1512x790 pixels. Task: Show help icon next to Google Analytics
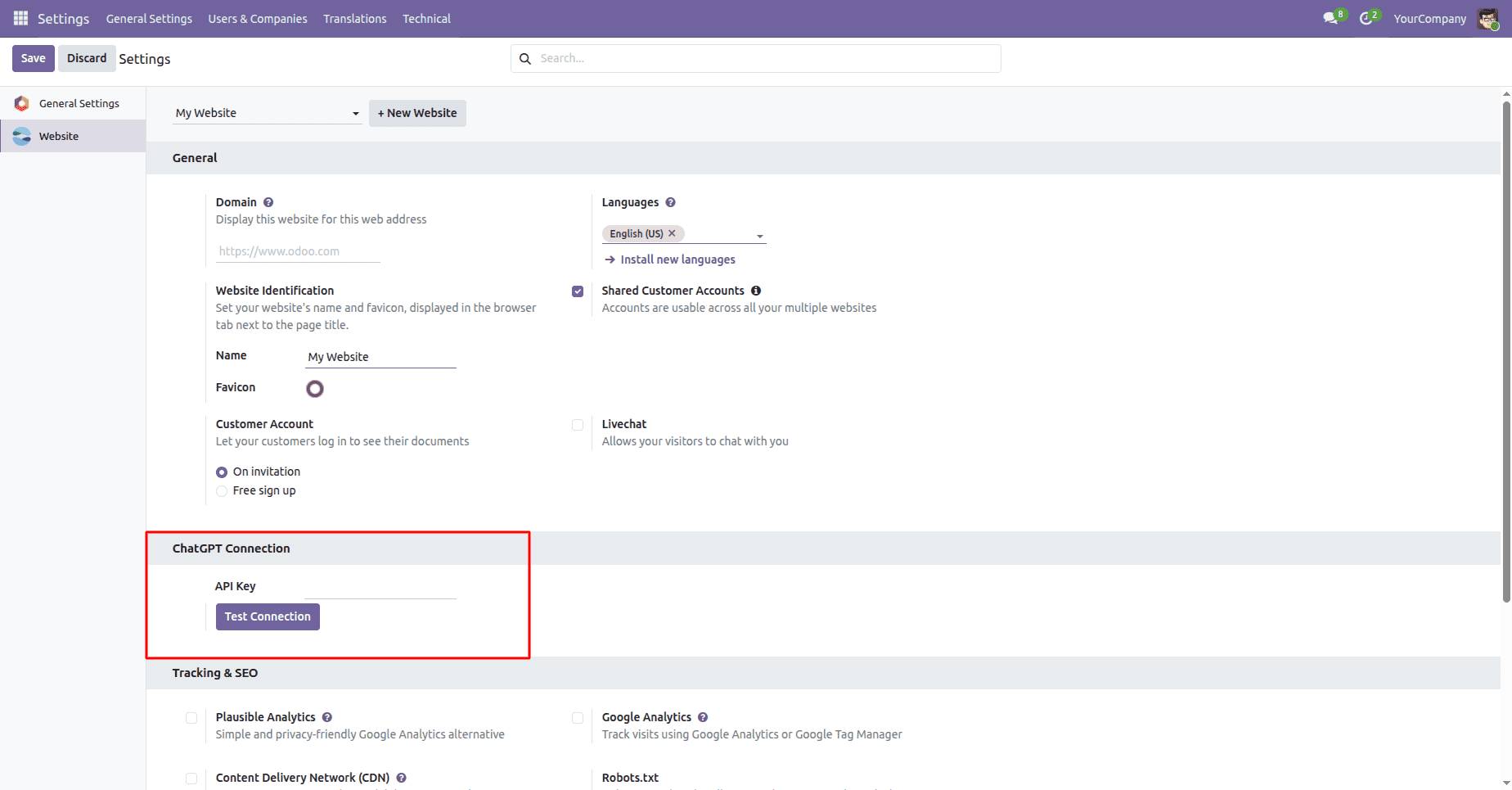(703, 717)
